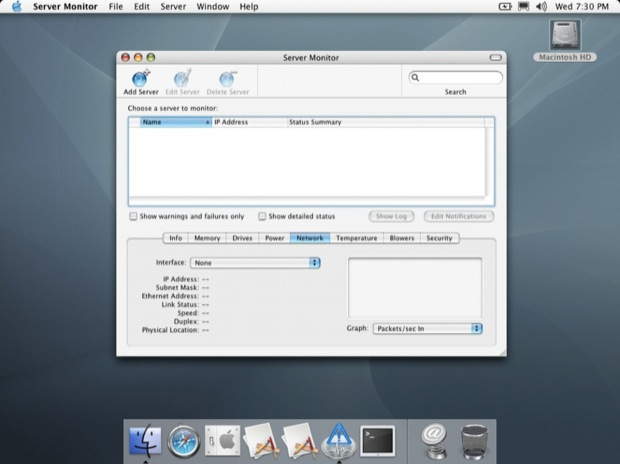This screenshot has height=464, width=620.
Task: Open Server Monitor icon in the Dock
Action: coord(339,441)
